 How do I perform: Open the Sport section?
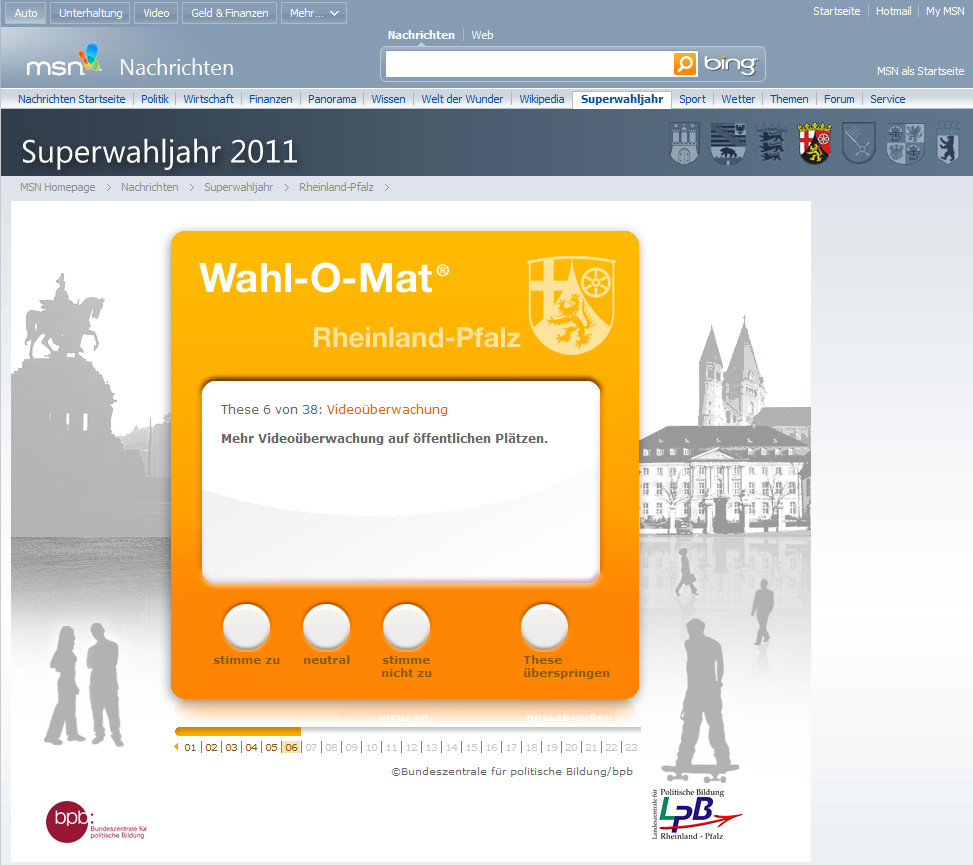pyautogui.click(x=693, y=99)
